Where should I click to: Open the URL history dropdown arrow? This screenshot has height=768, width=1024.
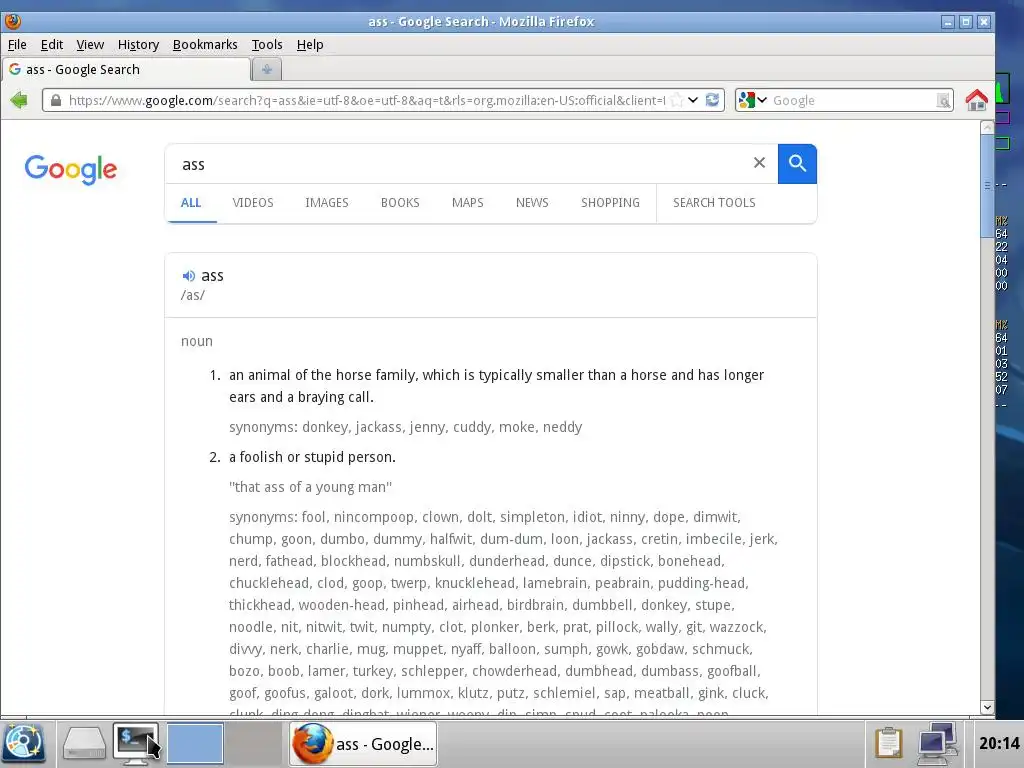pos(693,100)
